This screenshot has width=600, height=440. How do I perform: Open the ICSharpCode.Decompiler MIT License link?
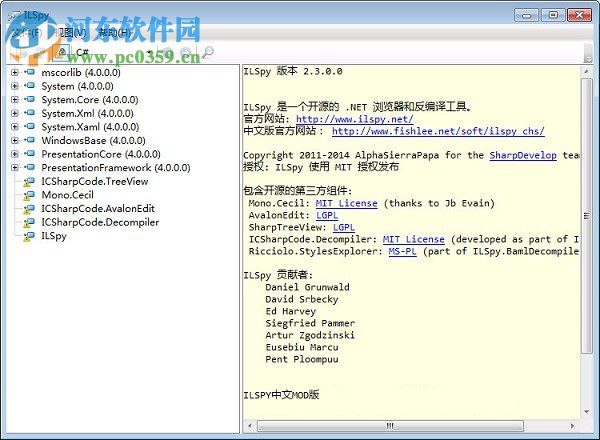click(x=414, y=240)
